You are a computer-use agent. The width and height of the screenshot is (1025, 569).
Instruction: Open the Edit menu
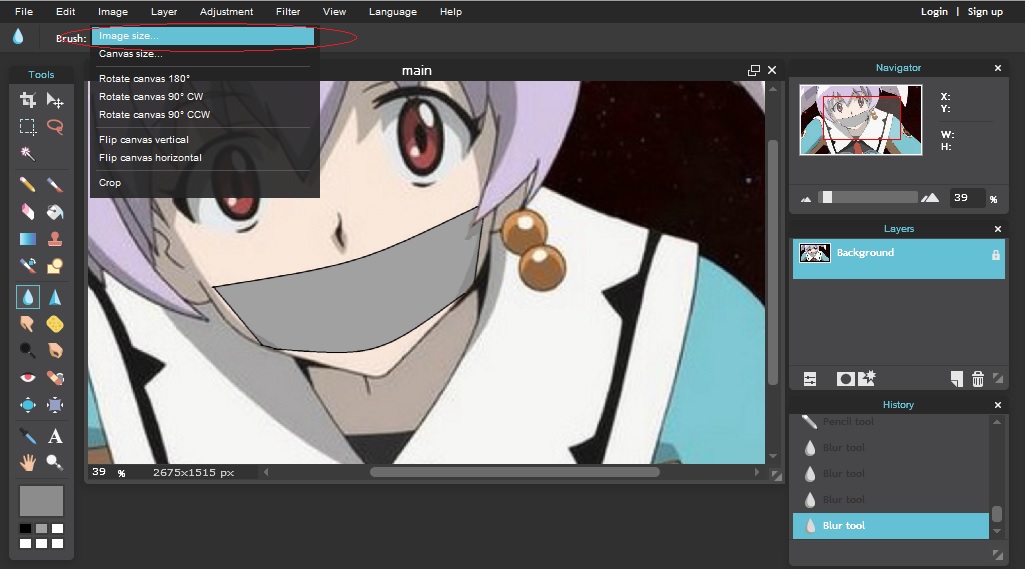pos(65,11)
